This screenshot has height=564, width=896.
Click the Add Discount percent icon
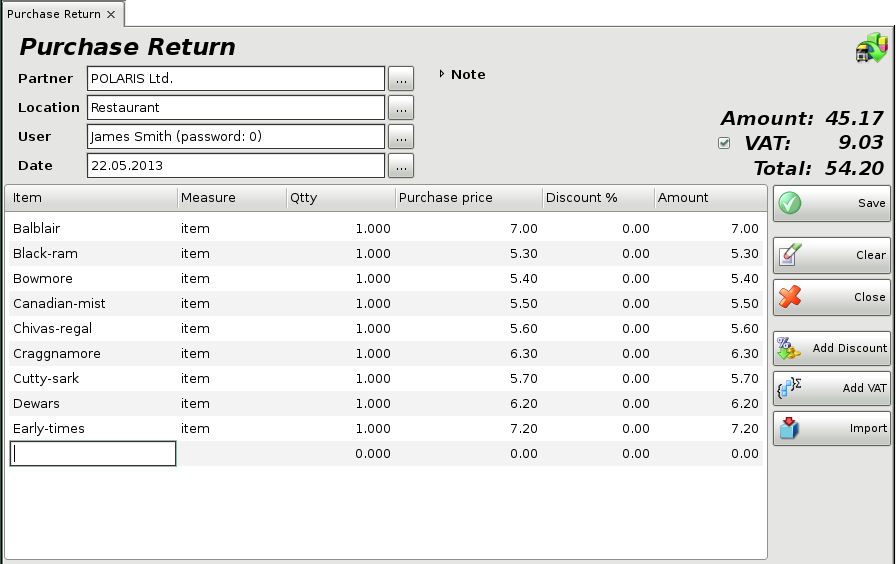tap(789, 348)
